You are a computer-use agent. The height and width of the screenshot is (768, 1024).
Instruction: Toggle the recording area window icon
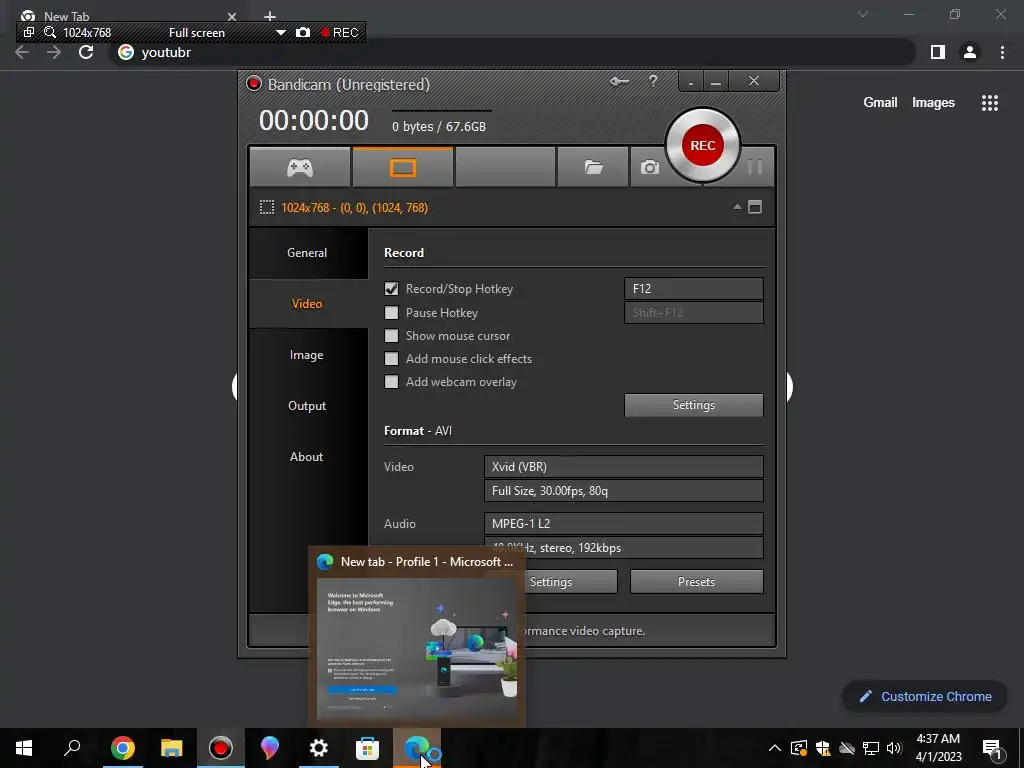(755, 207)
